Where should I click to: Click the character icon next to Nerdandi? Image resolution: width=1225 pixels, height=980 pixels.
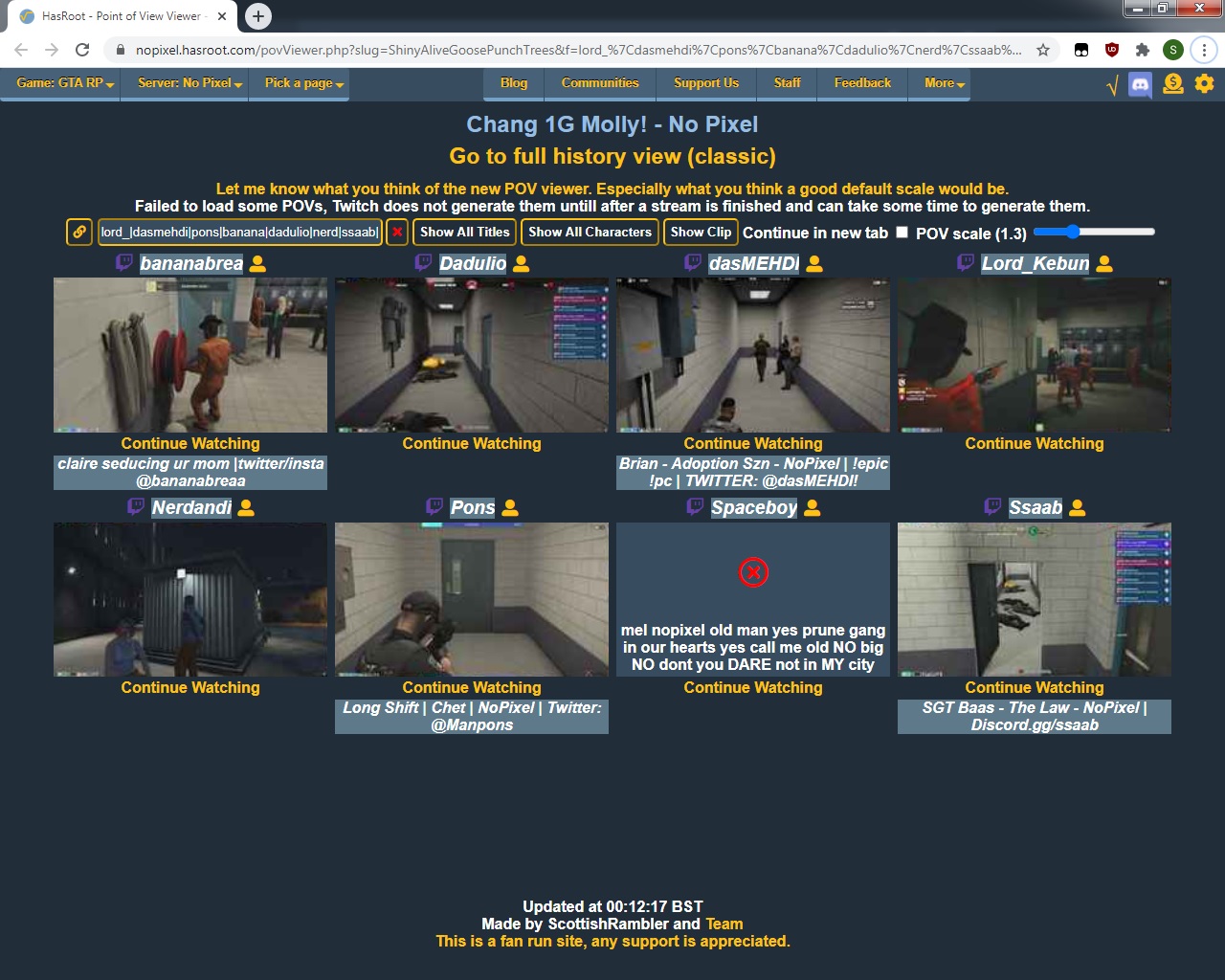(246, 508)
